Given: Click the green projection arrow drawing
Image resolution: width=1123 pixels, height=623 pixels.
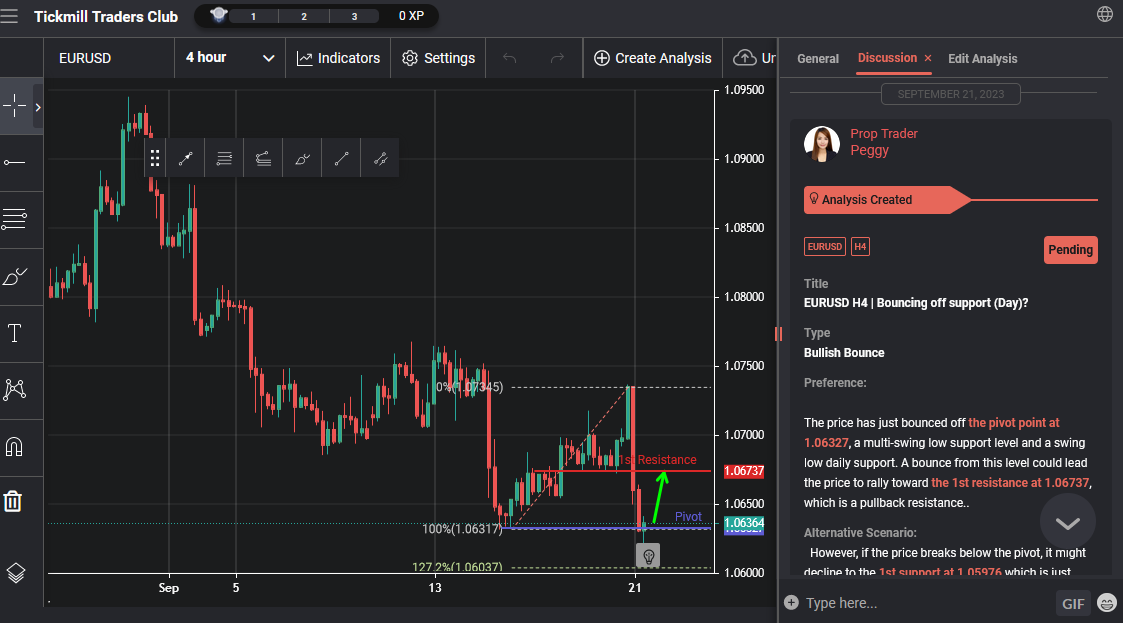Looking at the screenshot, I should coord(660,497).
